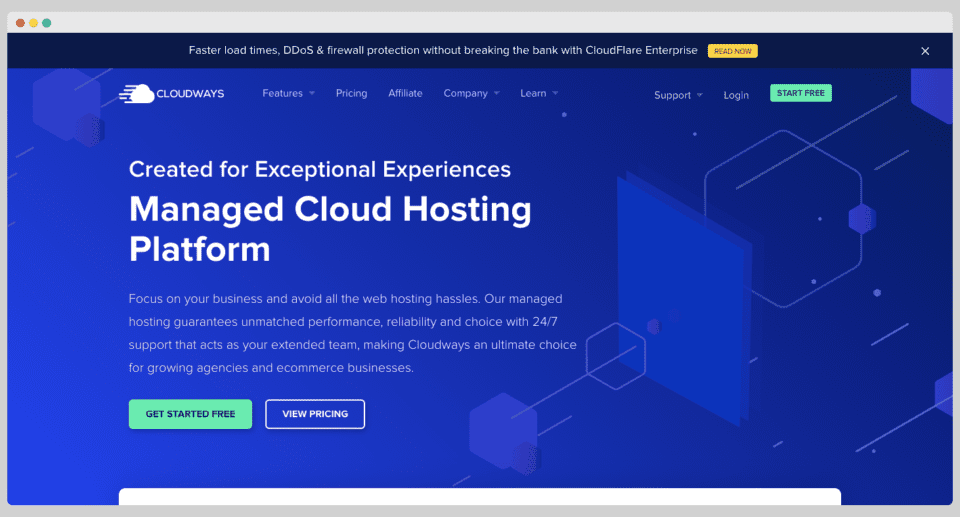Click the CloudFlare Enterprise banner text
Screen dimensions: 960x517
(x=443, y=50)
